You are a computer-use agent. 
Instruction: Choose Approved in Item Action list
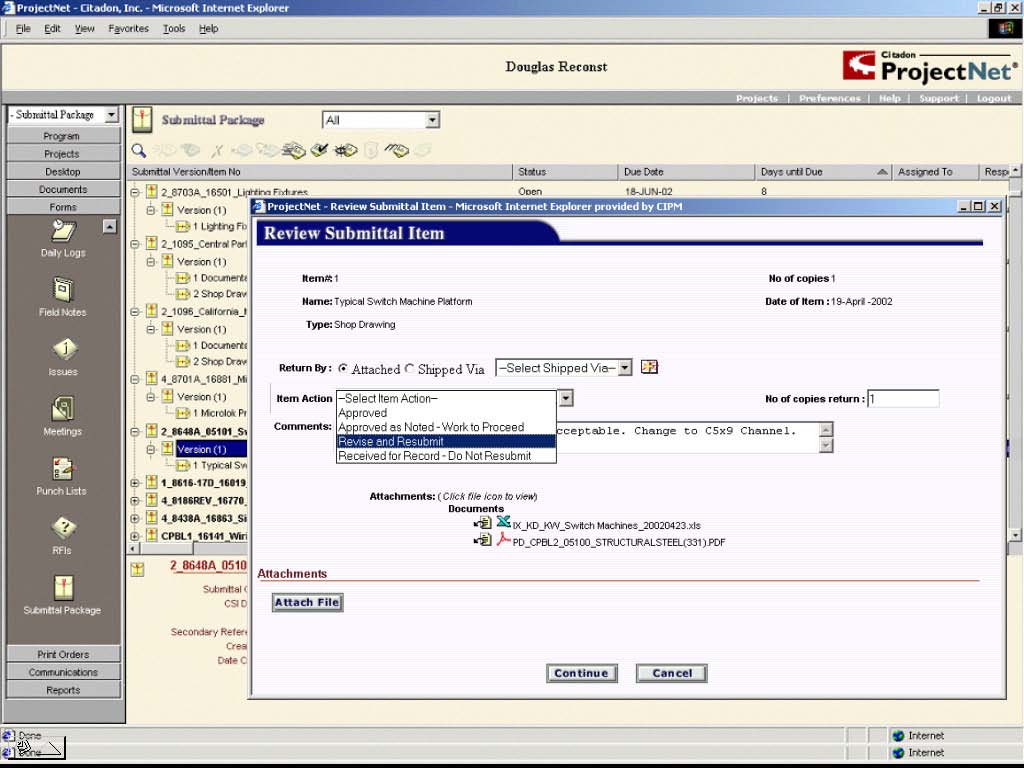click(x=446, y=413)
